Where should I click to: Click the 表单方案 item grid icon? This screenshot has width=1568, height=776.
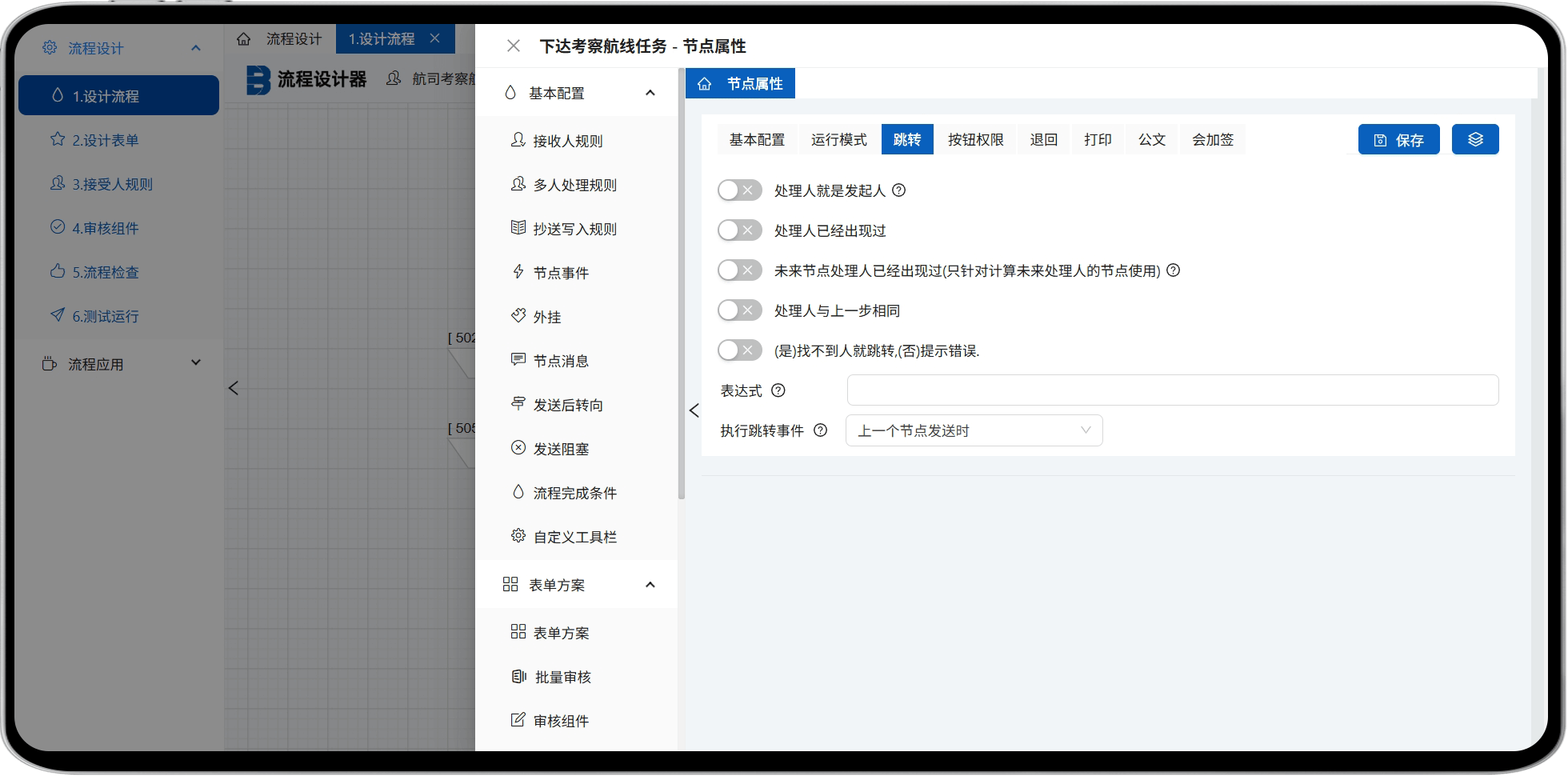coord(518,632)
